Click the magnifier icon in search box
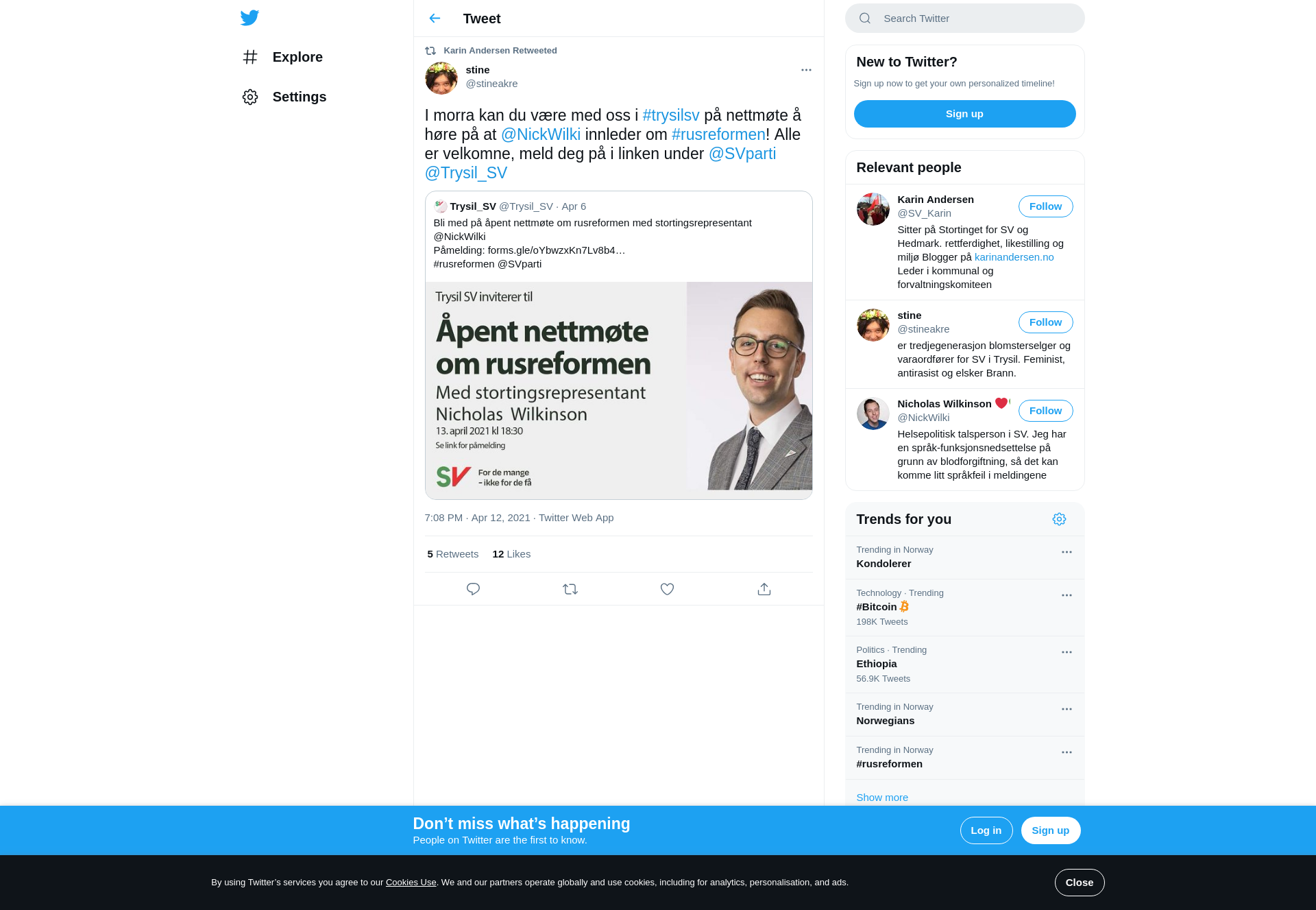The image size is (1316, 910). click(865, 19)
